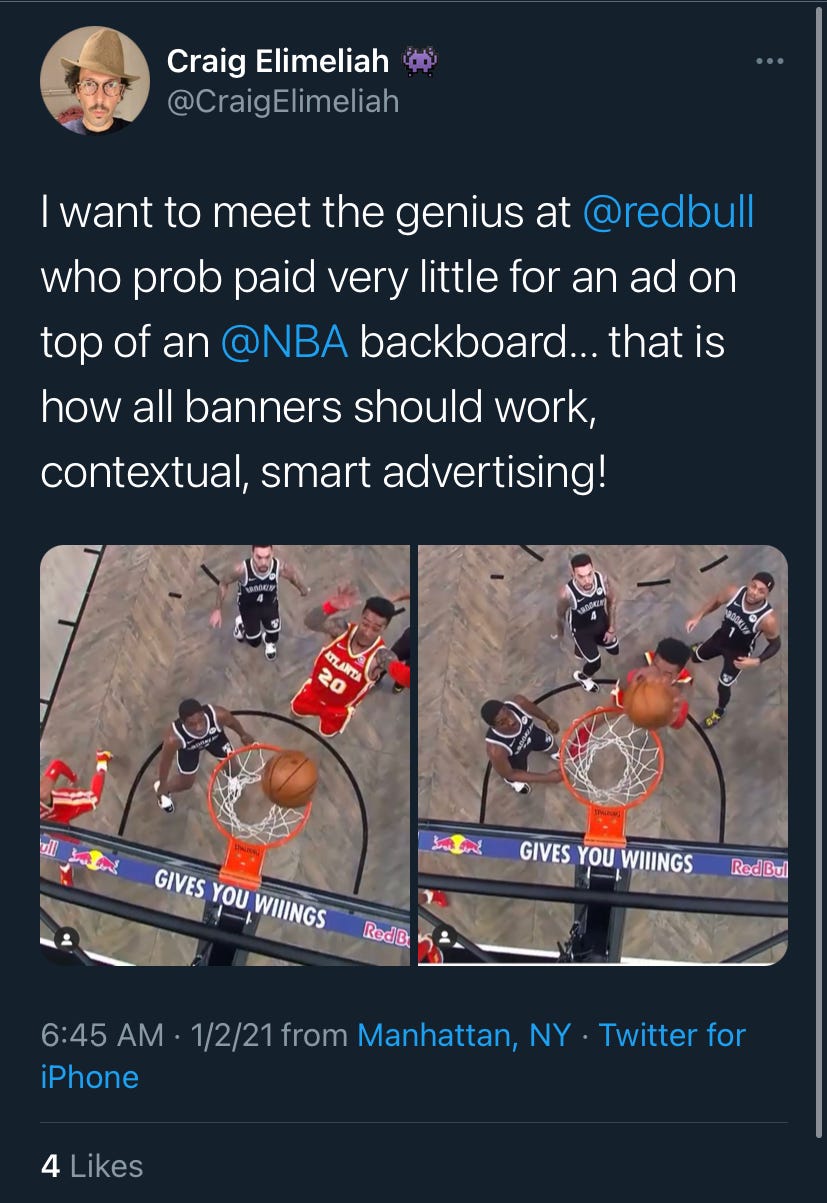View the 4 Likes list

click(92, 1165)
